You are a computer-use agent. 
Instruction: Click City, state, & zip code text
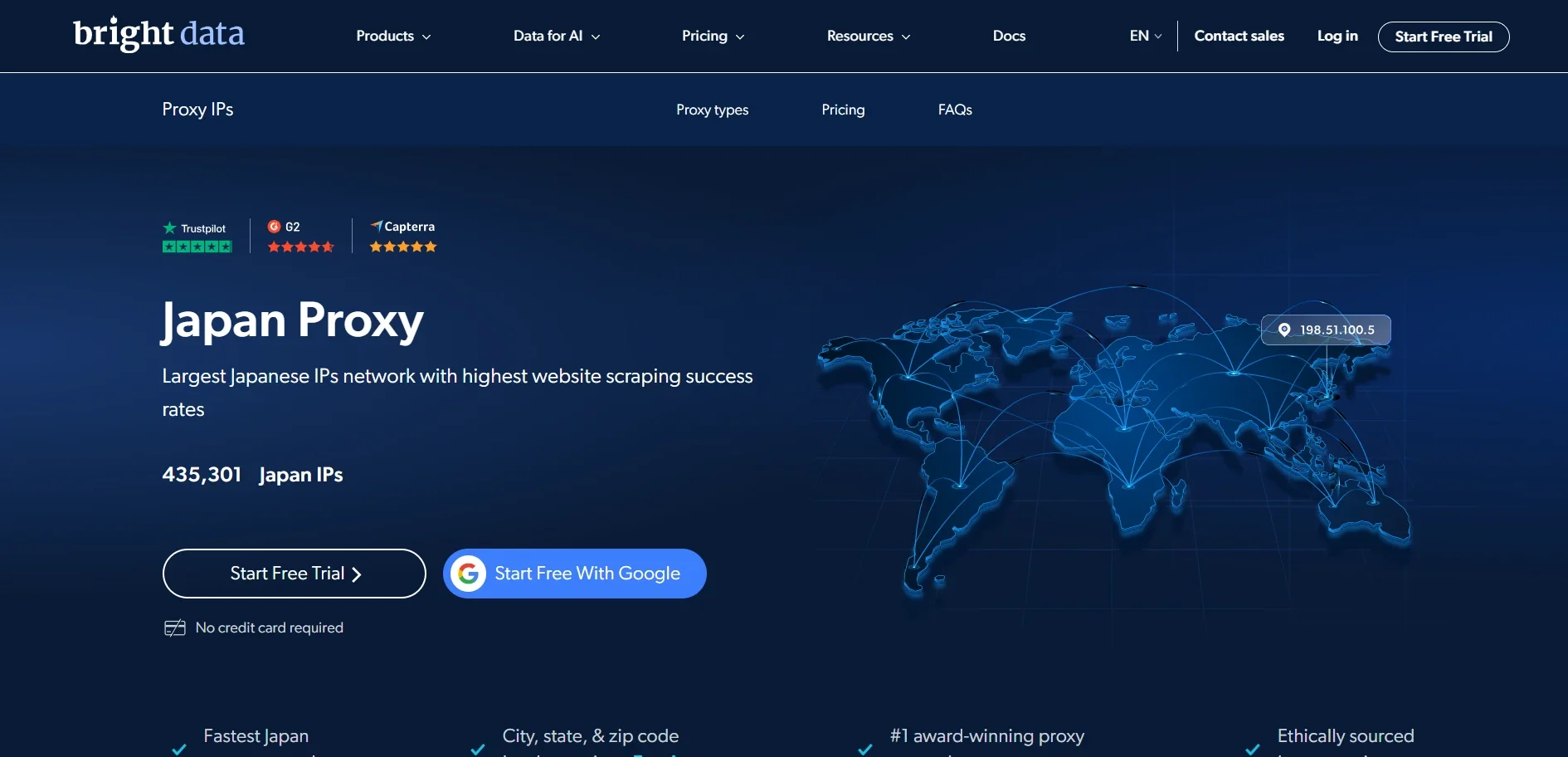(x=591, y=736)
